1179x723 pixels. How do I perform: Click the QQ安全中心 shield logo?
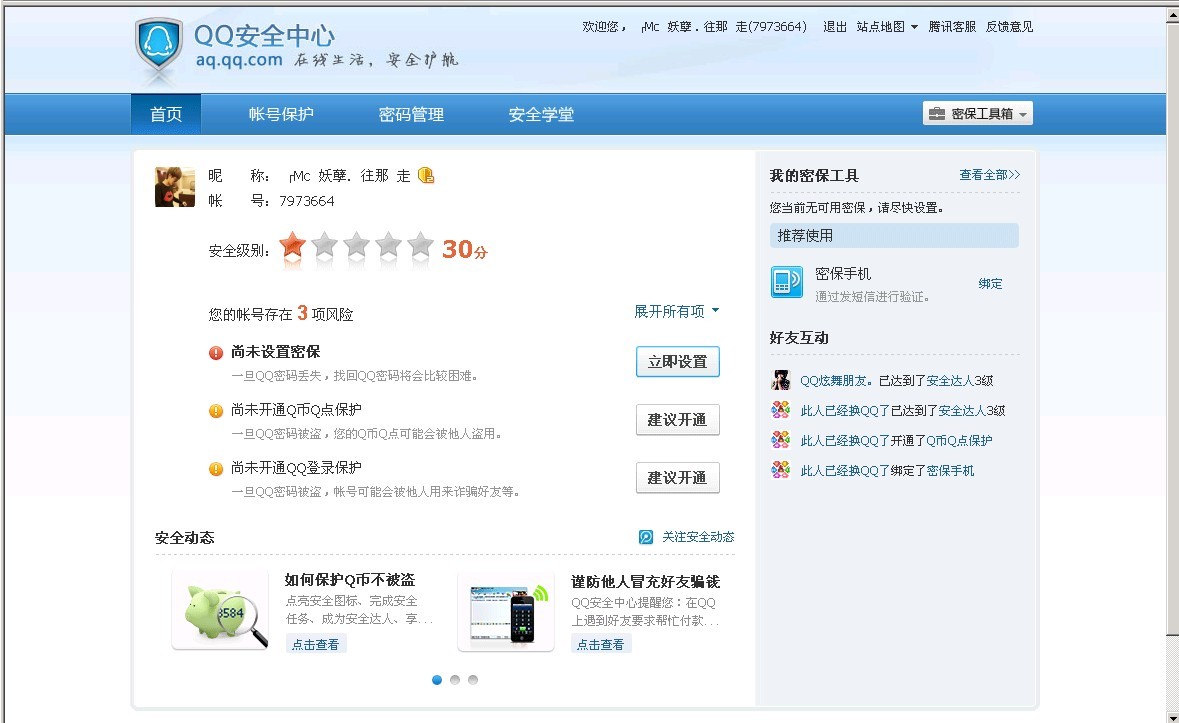coord(159,47)
